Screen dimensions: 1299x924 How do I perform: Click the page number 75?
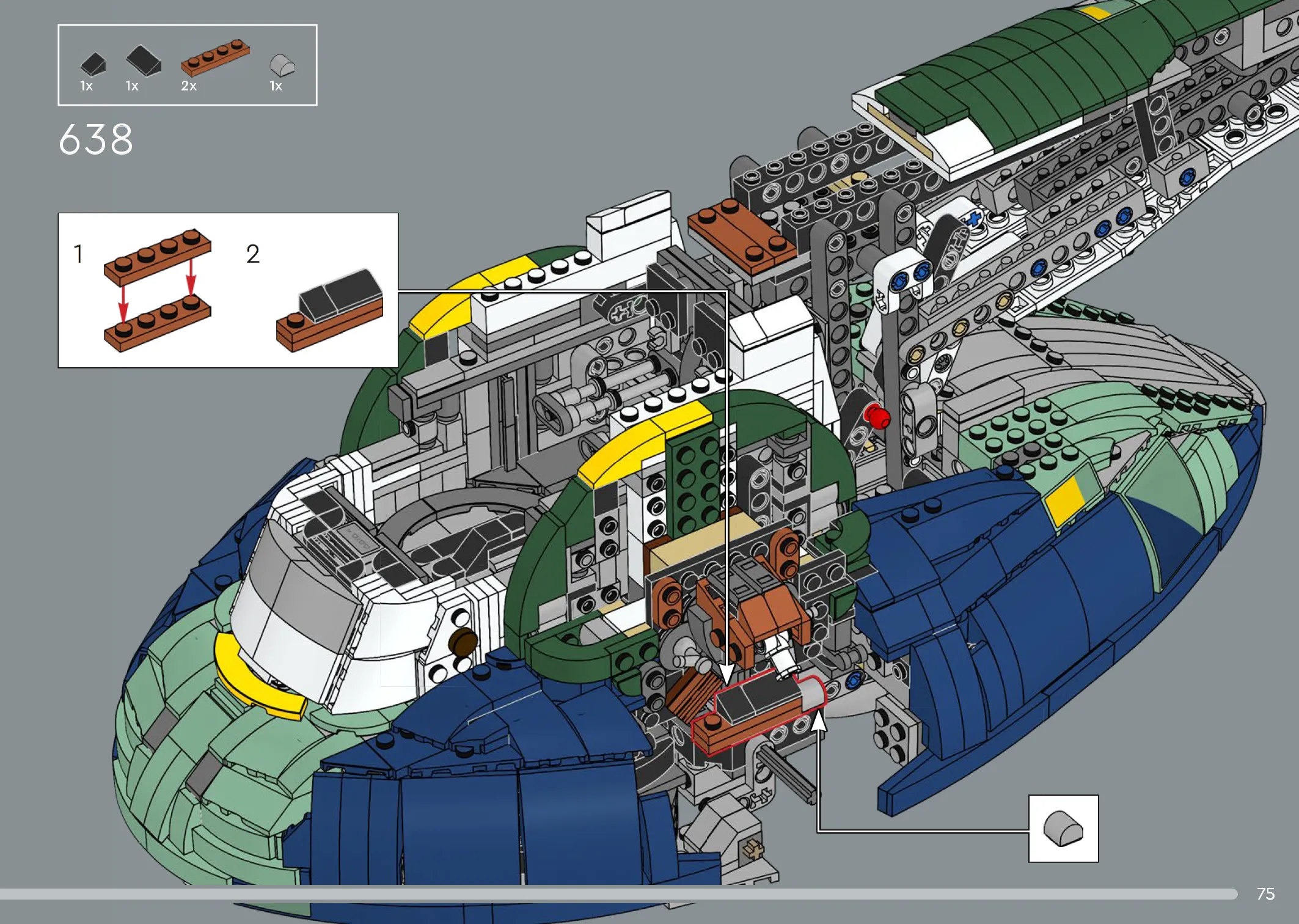click(x=1265, y=894)
